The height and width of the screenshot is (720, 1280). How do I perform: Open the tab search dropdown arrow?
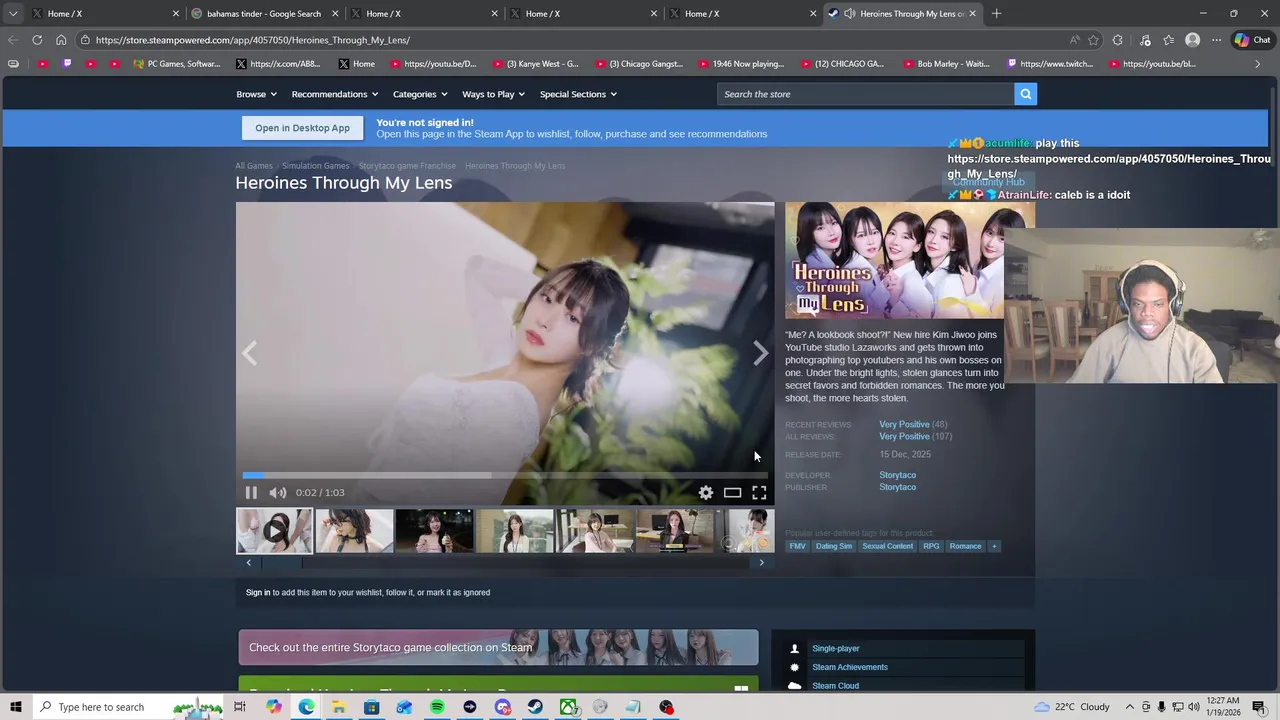tap(12, 14)
